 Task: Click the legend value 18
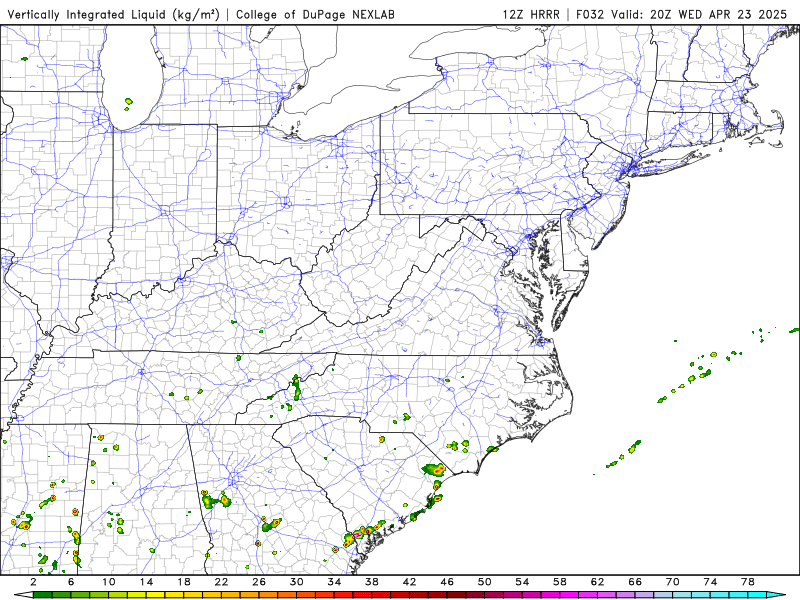184,582
